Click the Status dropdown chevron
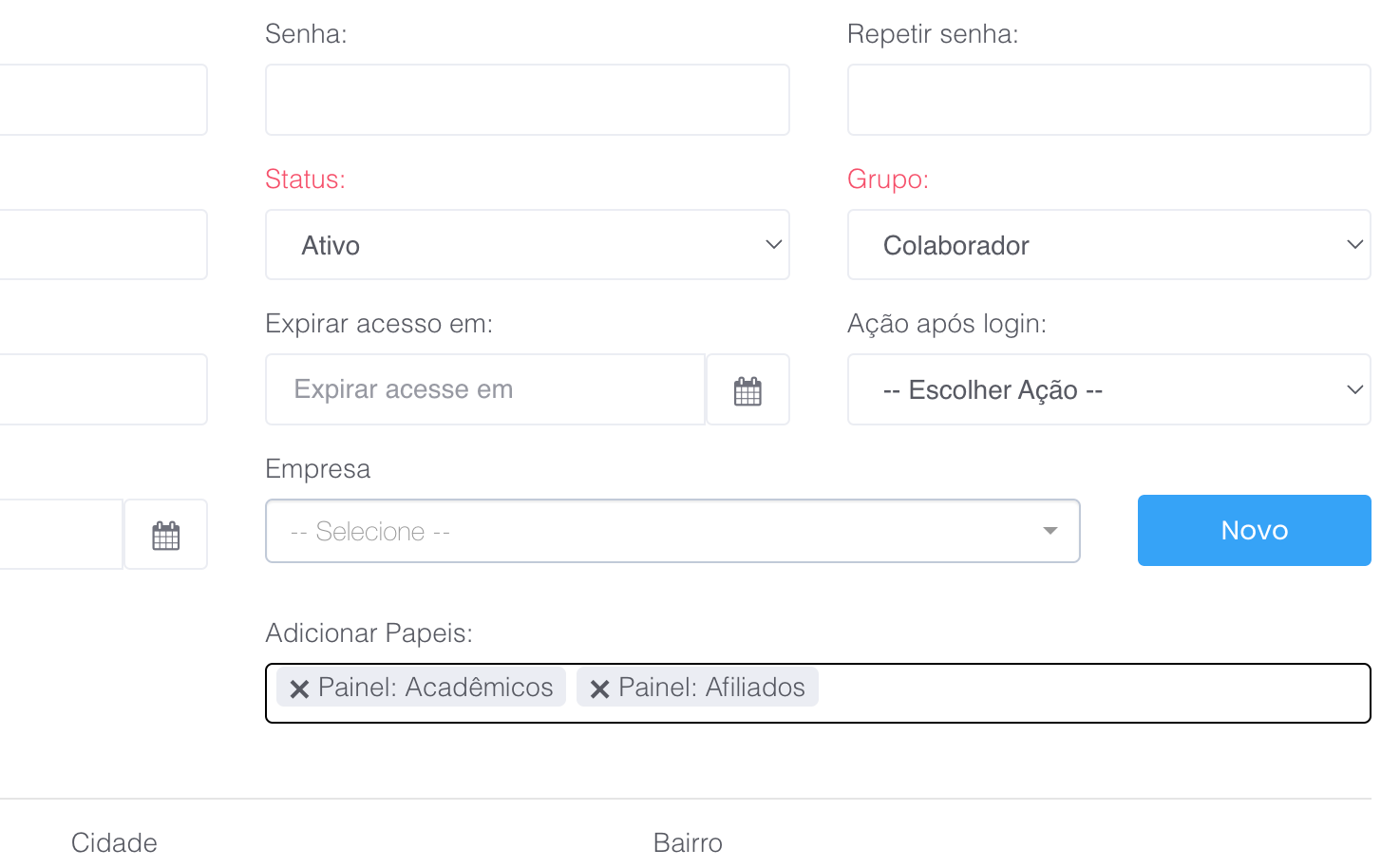1381x868 pixels. [773, 245]
